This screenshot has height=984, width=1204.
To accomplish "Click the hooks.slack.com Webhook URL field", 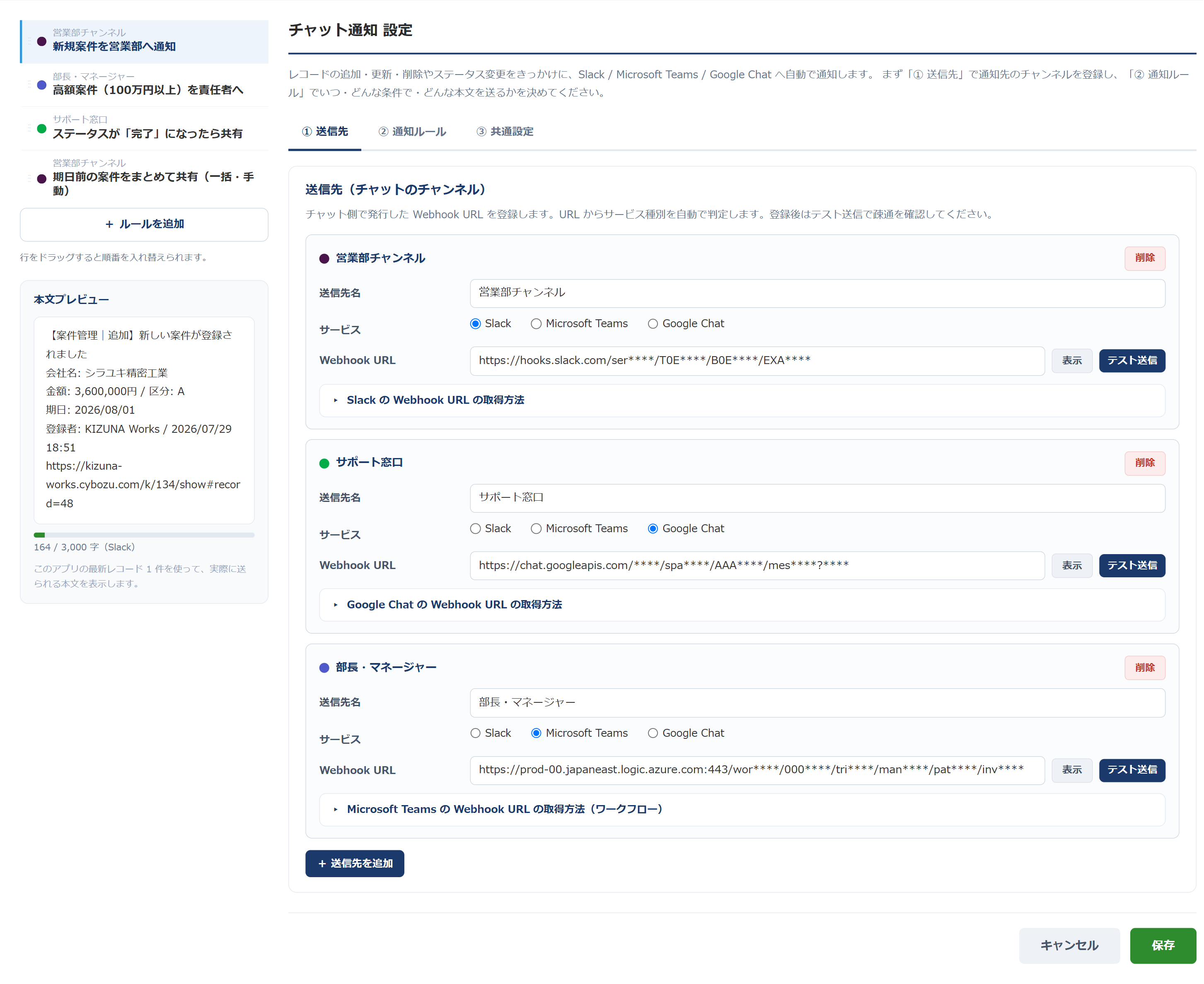I will [x=757, y=361].
